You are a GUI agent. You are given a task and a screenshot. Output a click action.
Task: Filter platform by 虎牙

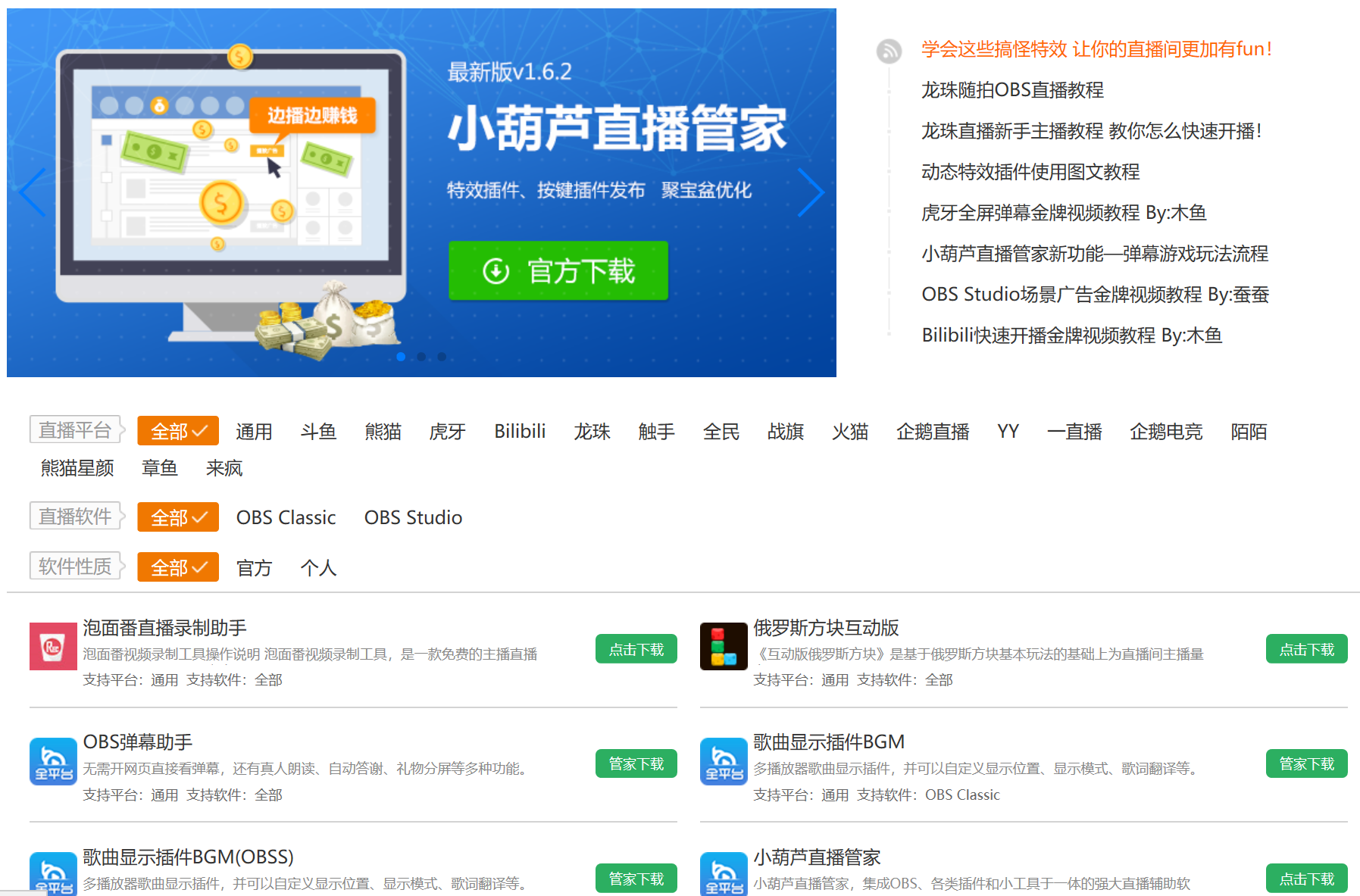tap(447, 432)
